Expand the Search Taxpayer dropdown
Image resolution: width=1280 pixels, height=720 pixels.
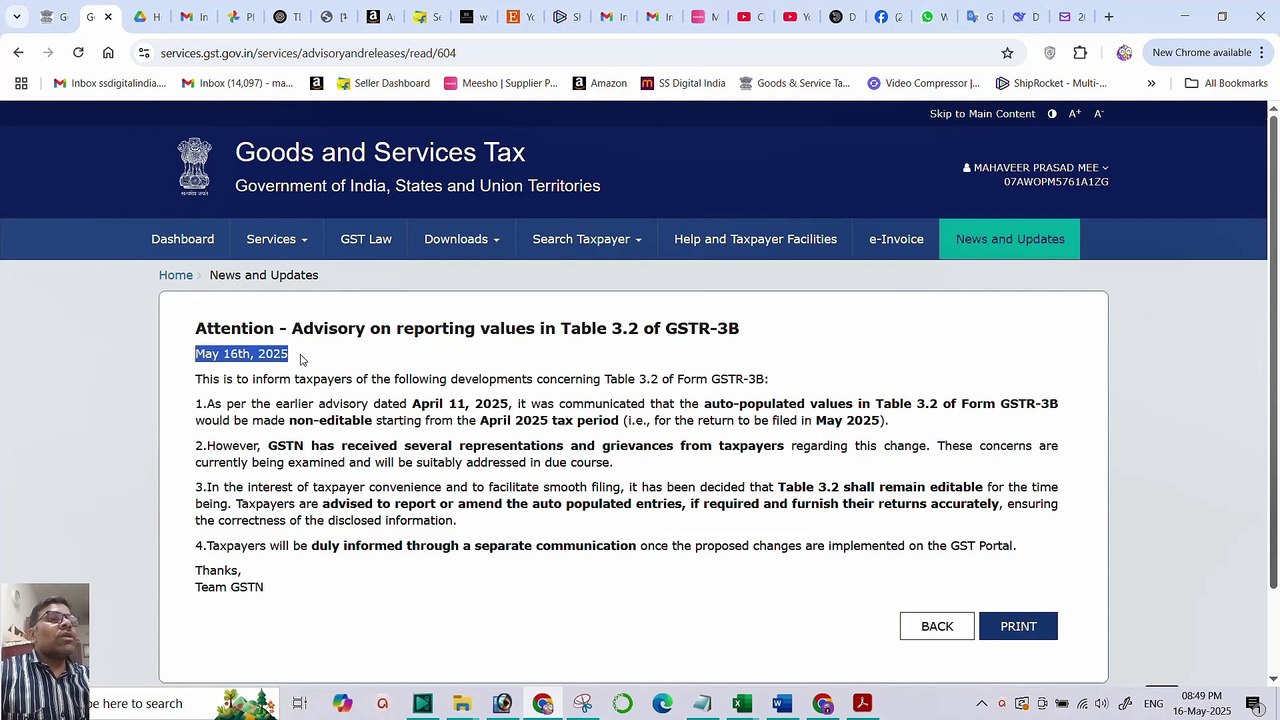click(587, 239)
